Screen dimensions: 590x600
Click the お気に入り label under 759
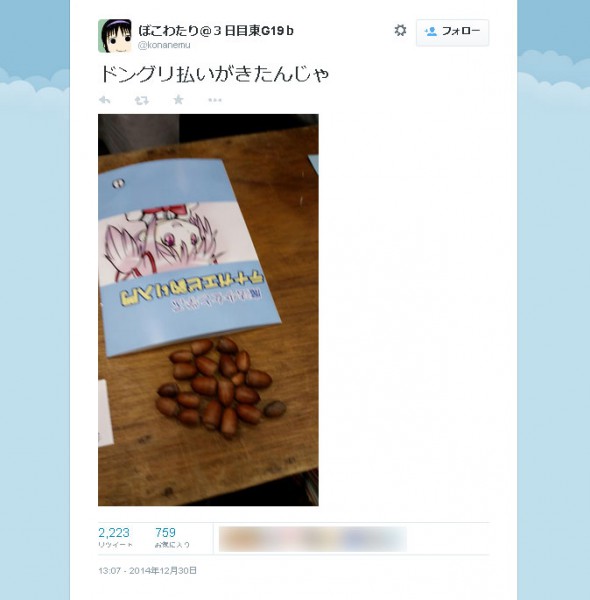[172, 545]
